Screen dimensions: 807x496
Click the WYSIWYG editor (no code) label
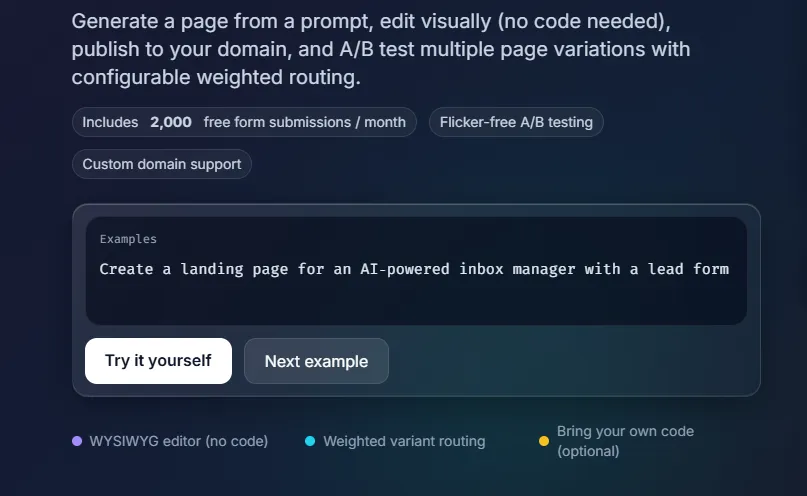pos(179,441)
